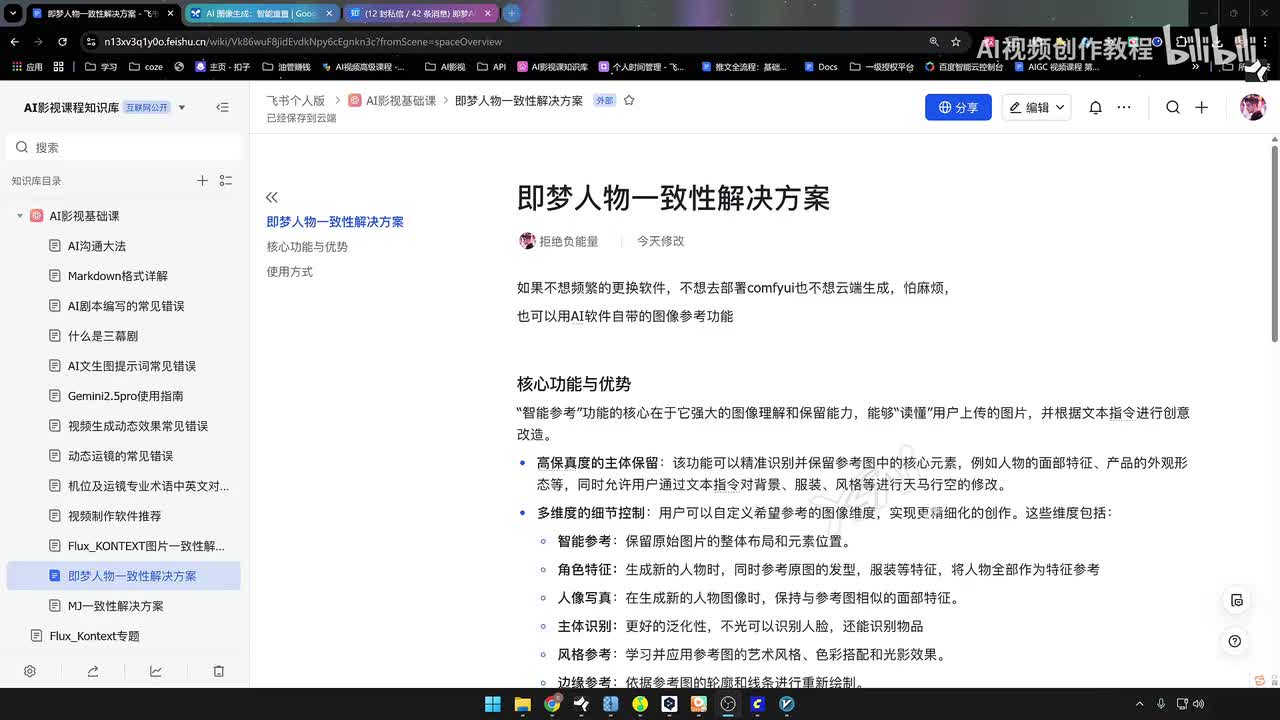Bookmark this page with star icon

coord(956,42)
